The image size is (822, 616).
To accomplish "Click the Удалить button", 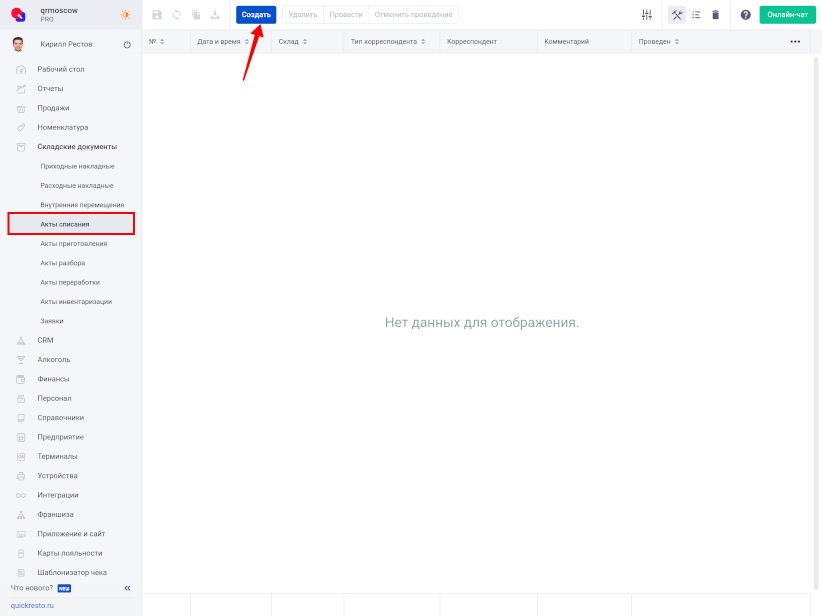I will [x=303, y=15].
